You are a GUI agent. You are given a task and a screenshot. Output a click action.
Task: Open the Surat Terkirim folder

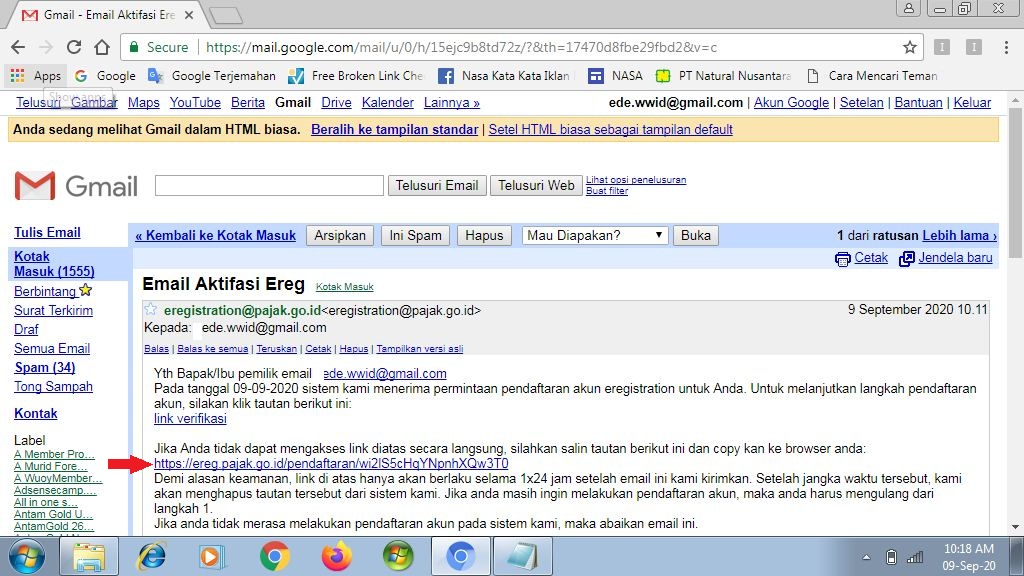coord(53,310)
